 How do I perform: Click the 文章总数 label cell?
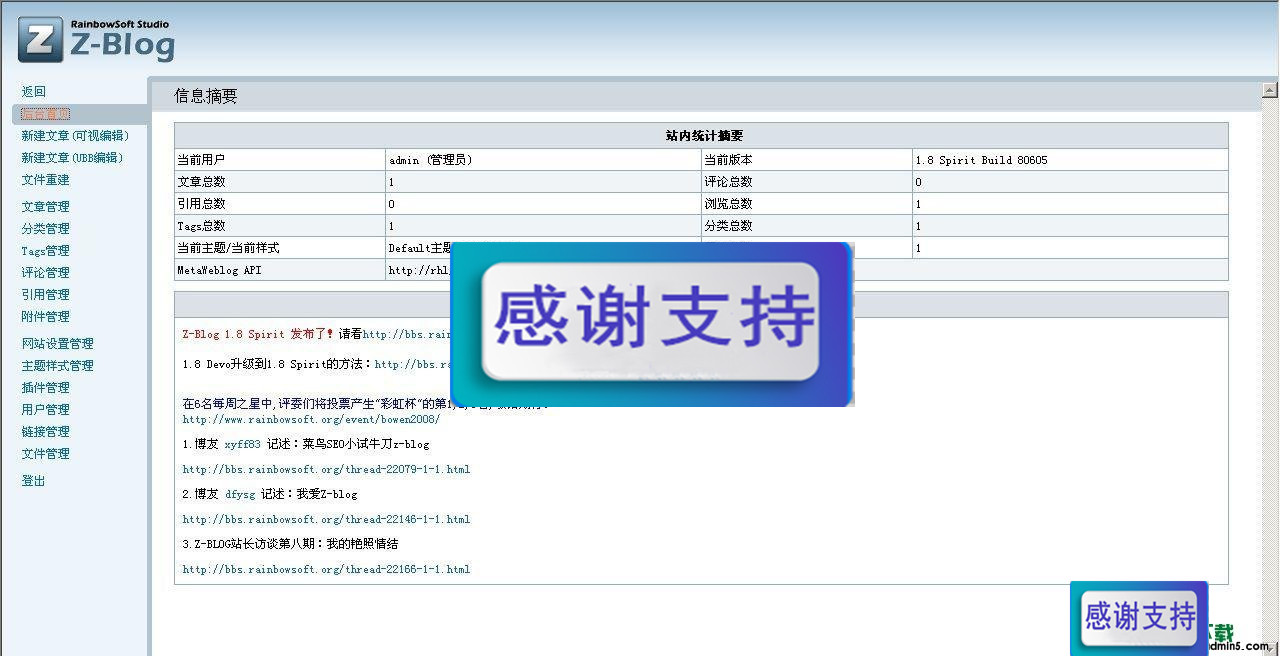tap(280, 182)
